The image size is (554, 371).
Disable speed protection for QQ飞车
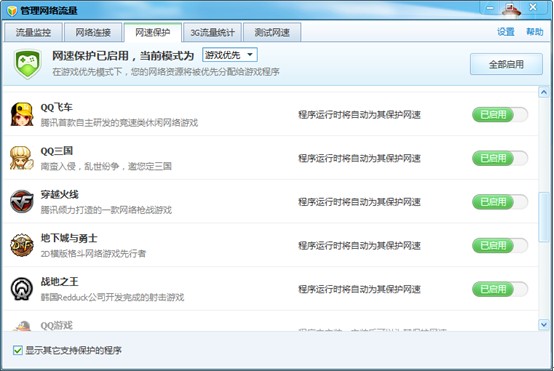click(500, 115)
